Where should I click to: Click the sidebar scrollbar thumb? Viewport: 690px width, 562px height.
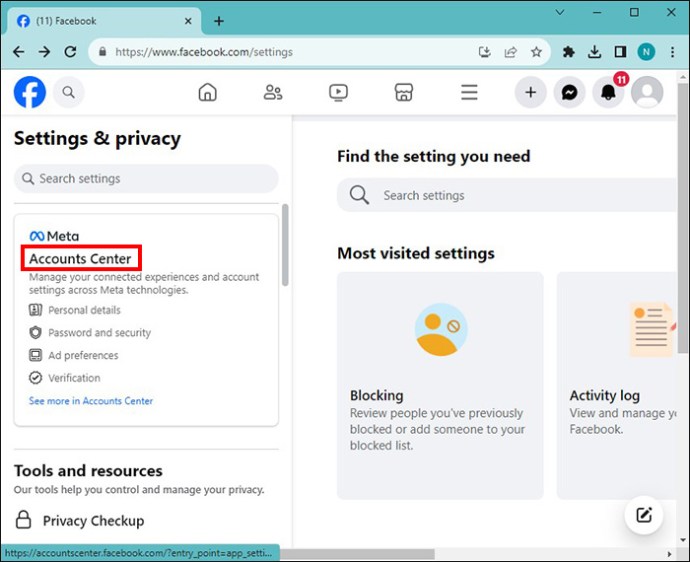[x=285, y=245]
